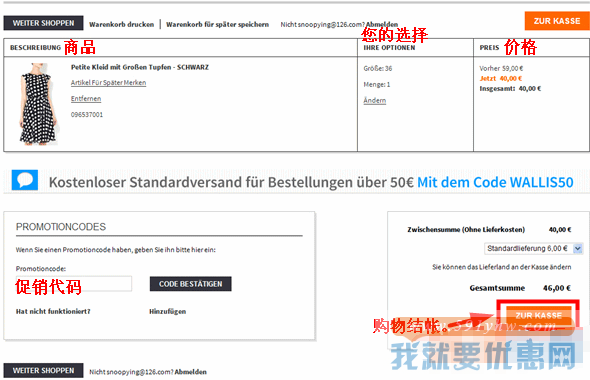The height and width of the screenshot is (380, 590).
Task: Click the IHRE OPTIONEN column header
Action: tap(389, 48)
